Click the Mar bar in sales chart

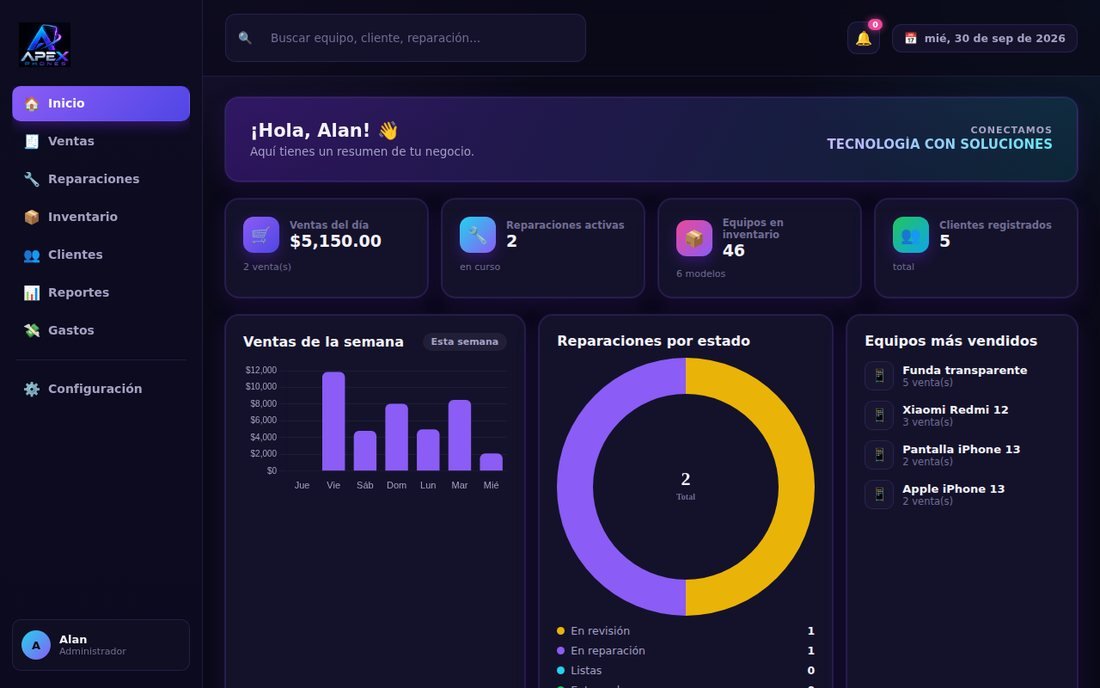(460, 436)
